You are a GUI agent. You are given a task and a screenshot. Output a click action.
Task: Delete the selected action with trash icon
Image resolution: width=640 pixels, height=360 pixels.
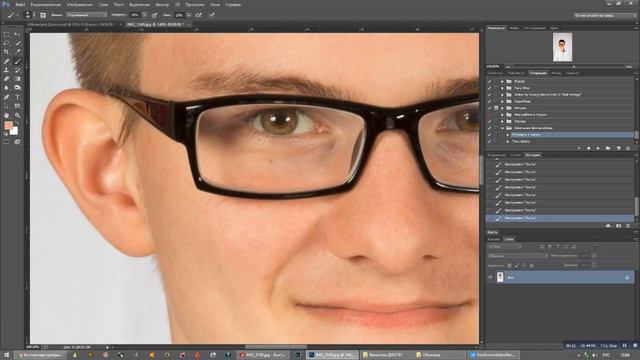(628, 148)
